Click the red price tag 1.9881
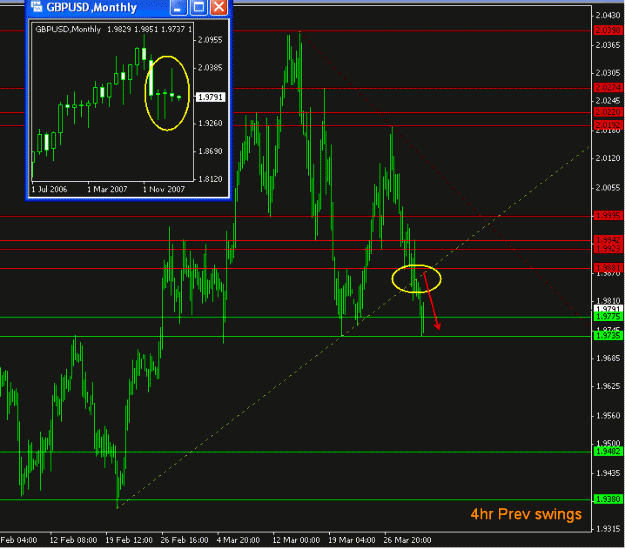The image size is (625, 549). pyautogui.click(x=608, y=268)
